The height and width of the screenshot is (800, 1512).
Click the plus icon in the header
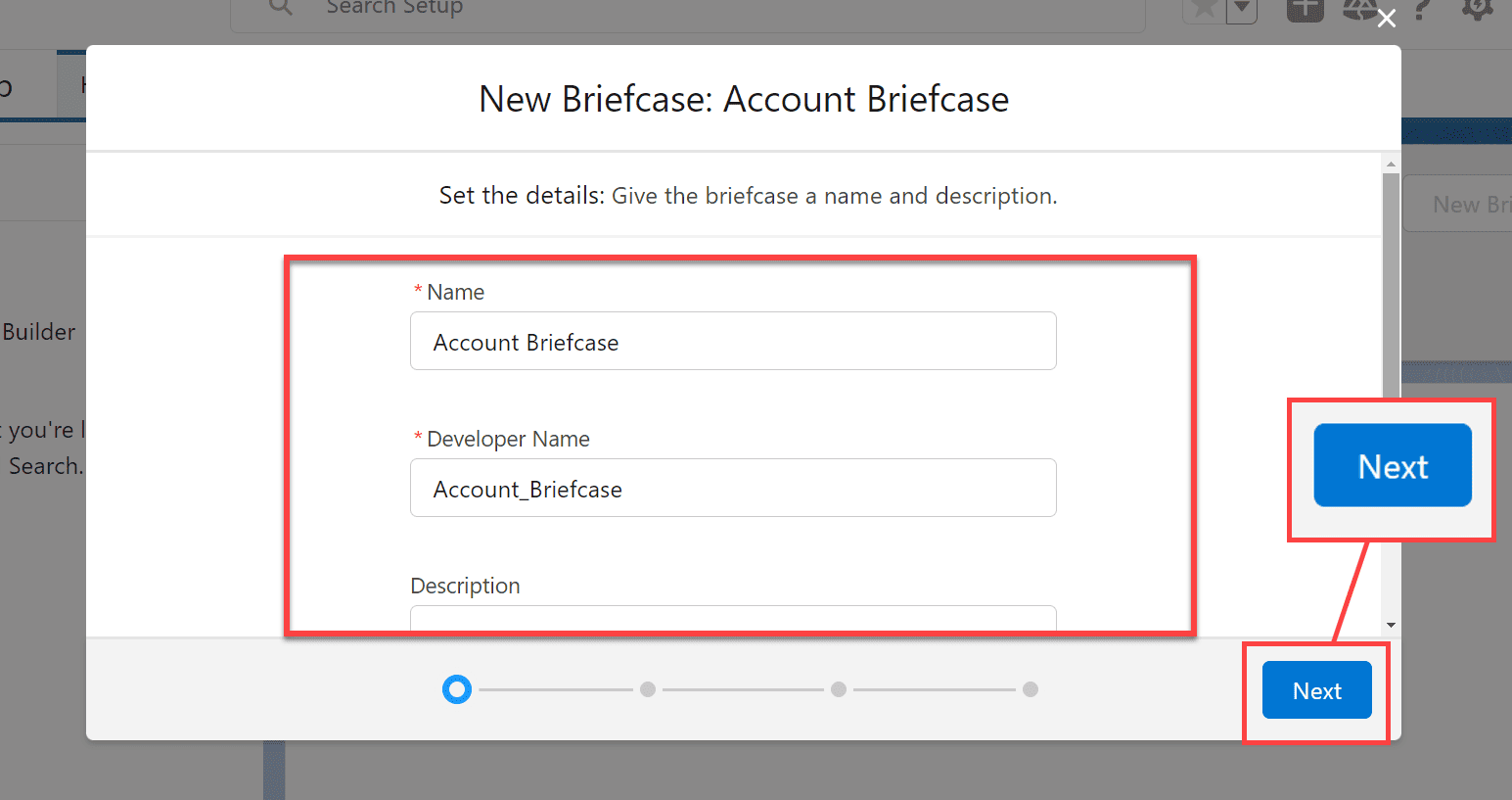click(x=1306, y=10)
